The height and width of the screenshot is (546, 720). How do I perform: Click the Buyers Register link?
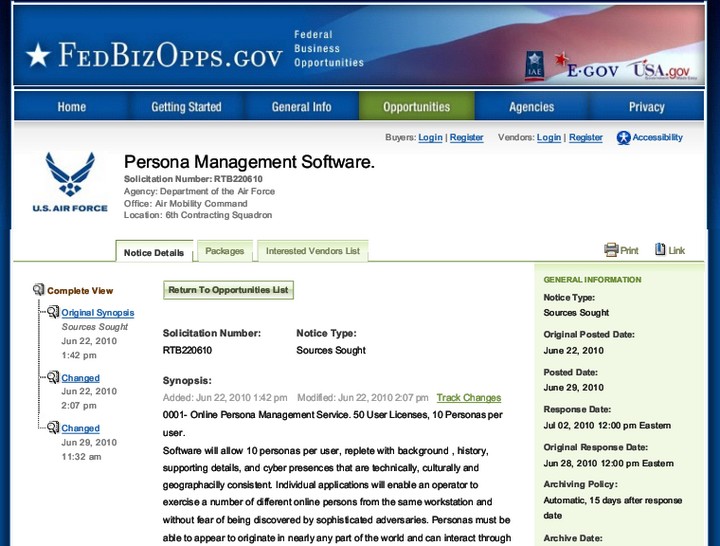[467, 137]
